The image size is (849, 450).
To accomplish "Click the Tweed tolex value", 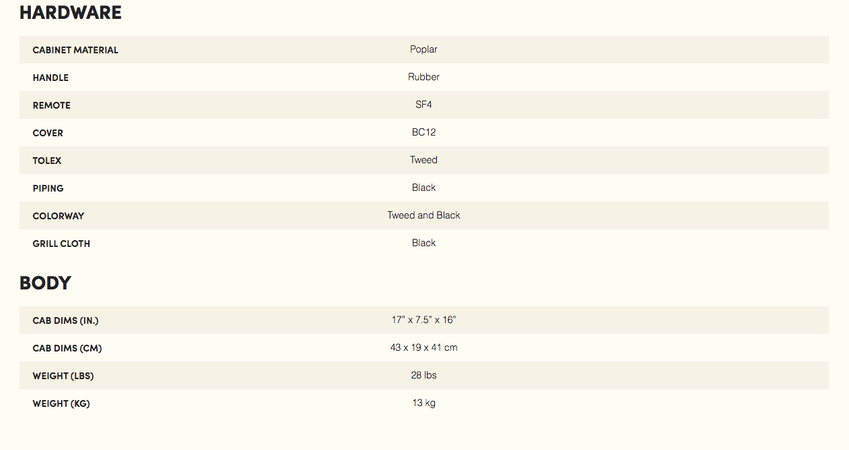I will 423,160.
